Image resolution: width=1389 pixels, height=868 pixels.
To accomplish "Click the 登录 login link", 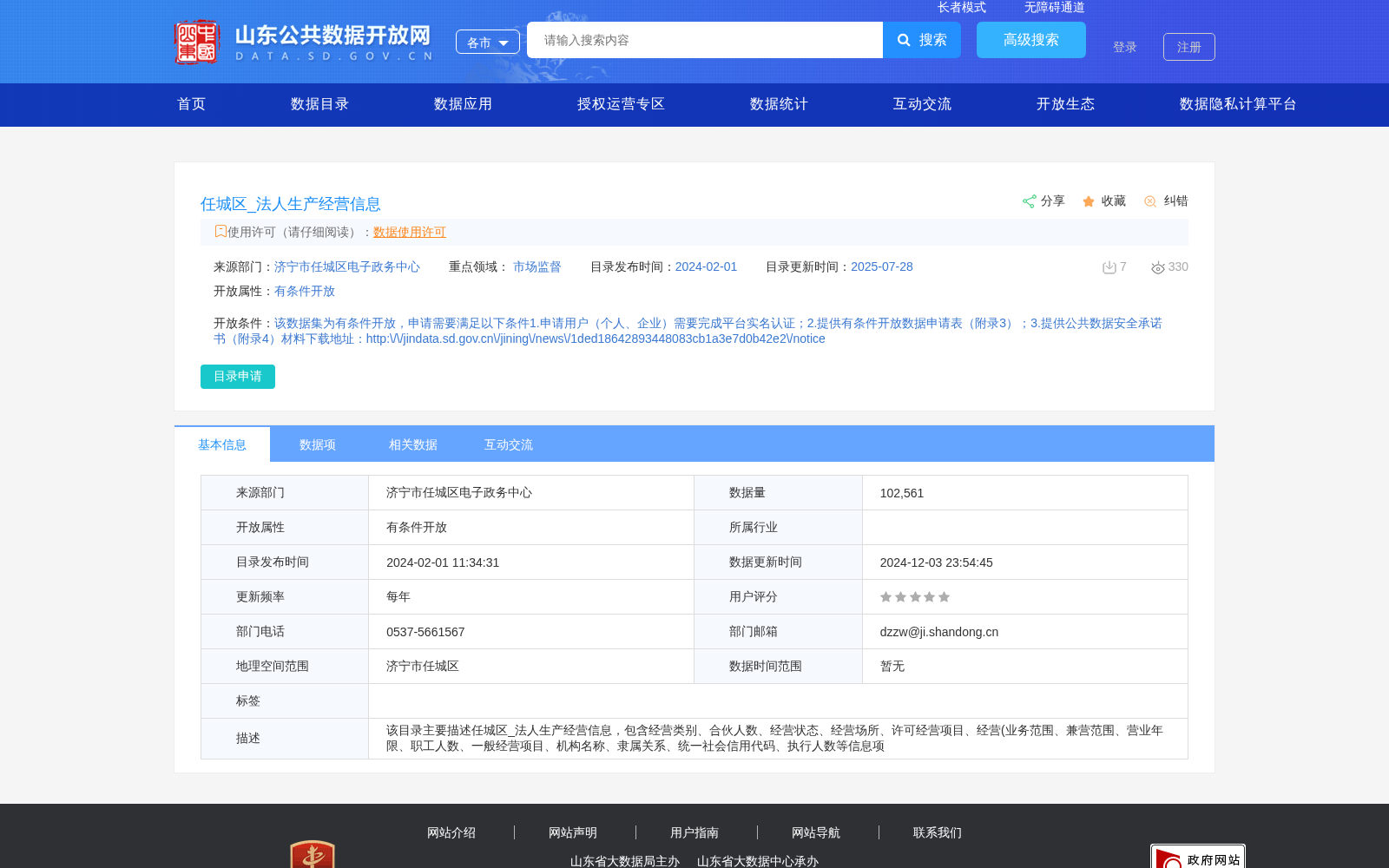I will [x=1125, y=47].
